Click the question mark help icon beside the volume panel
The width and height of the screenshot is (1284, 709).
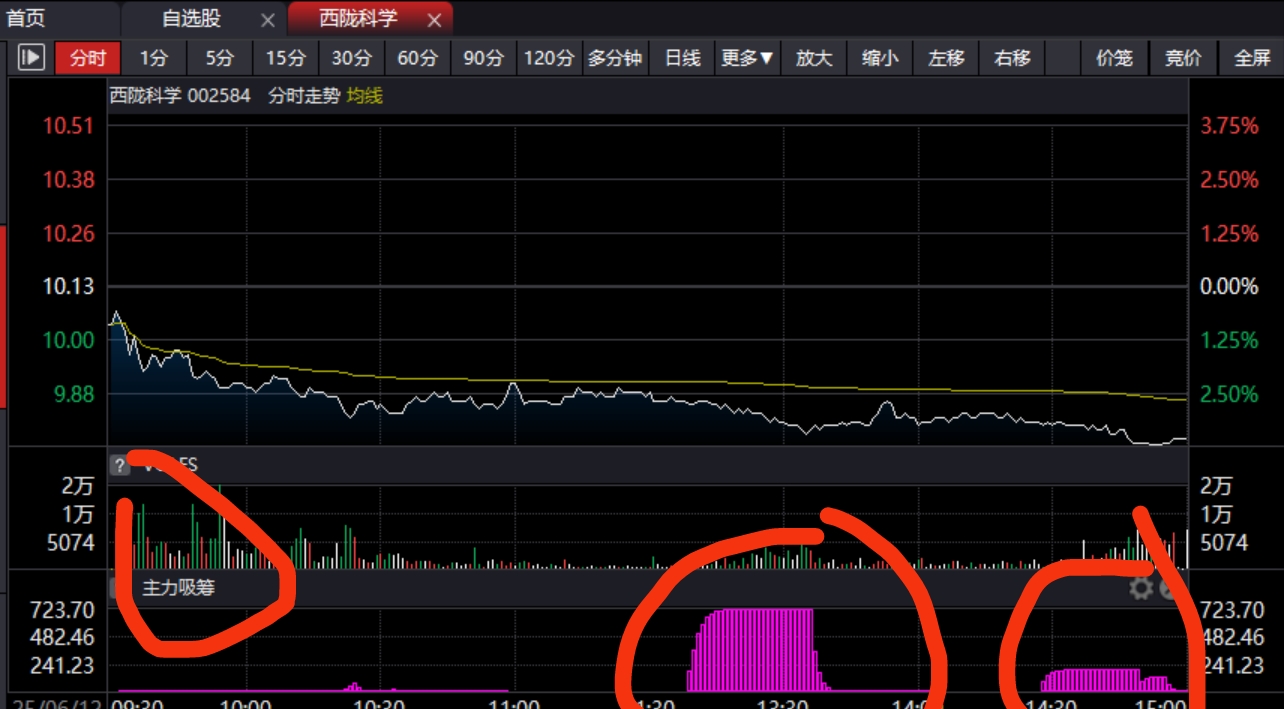pos(119,465)
